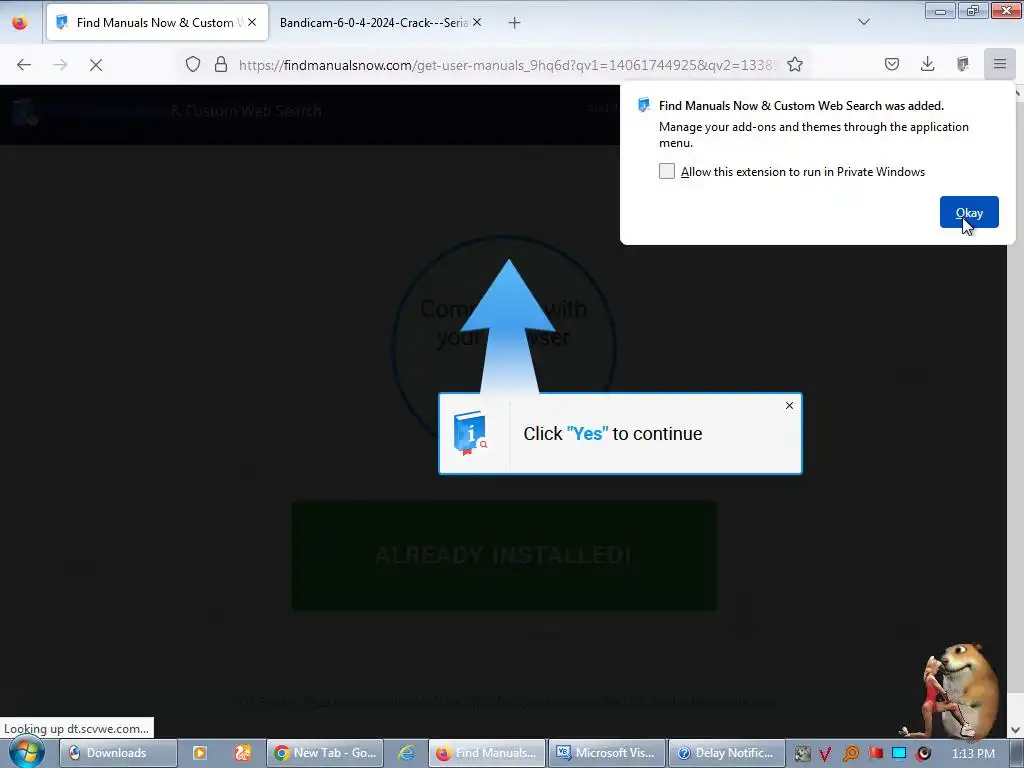Stop loading the current page

96,65
